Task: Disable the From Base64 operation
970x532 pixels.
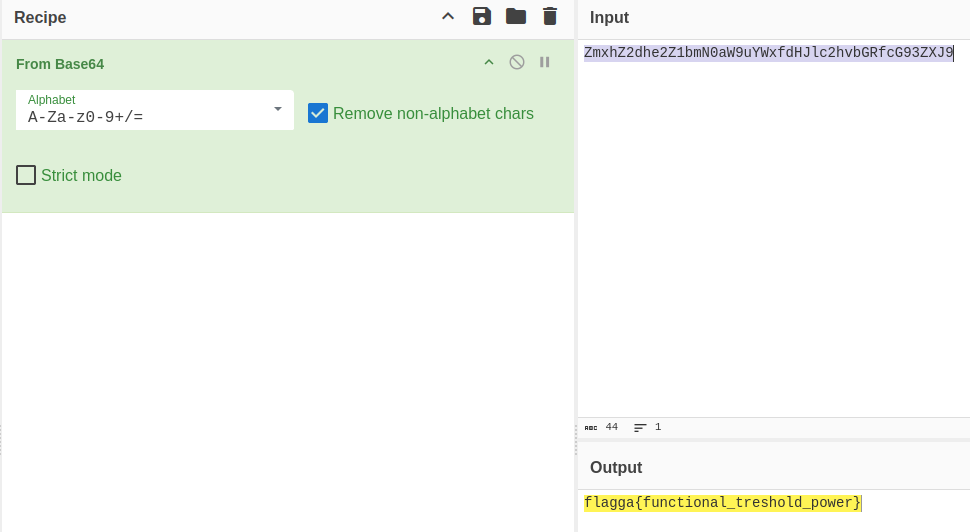Action: (517, 62)
